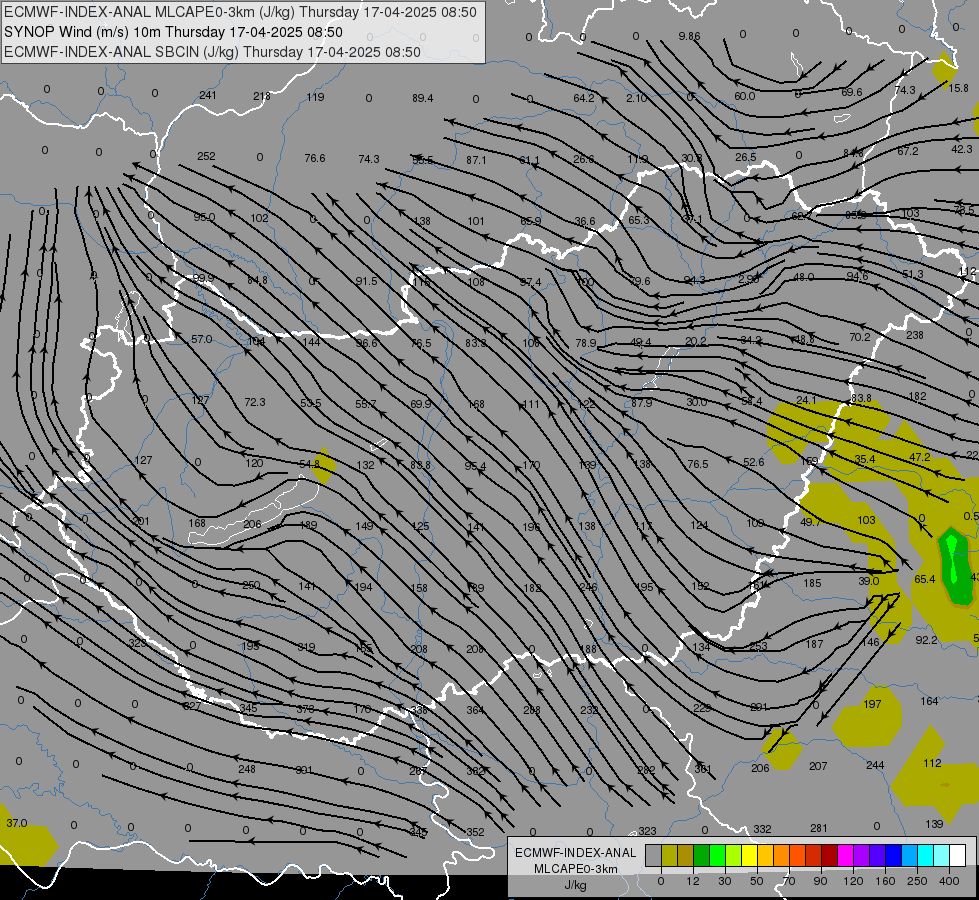
Task: Click the MLCAPE0-3km title line in header
Action: (240, 12)
